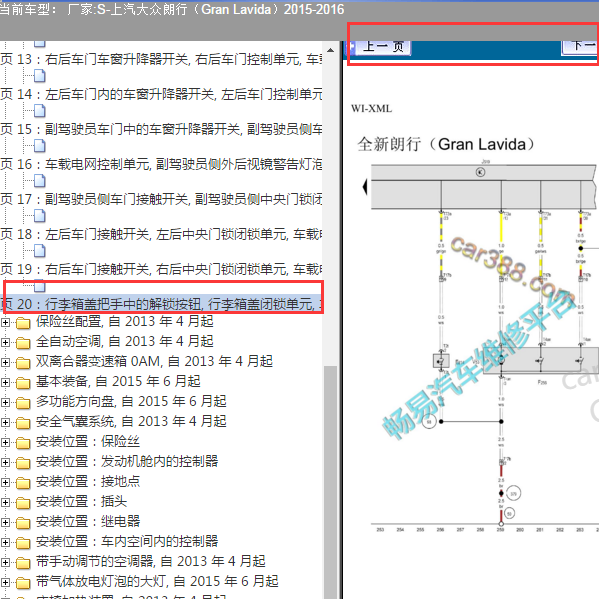Expand 带手动调节的空调器 folder node
The image size is (599, 599).
[5, 562]
